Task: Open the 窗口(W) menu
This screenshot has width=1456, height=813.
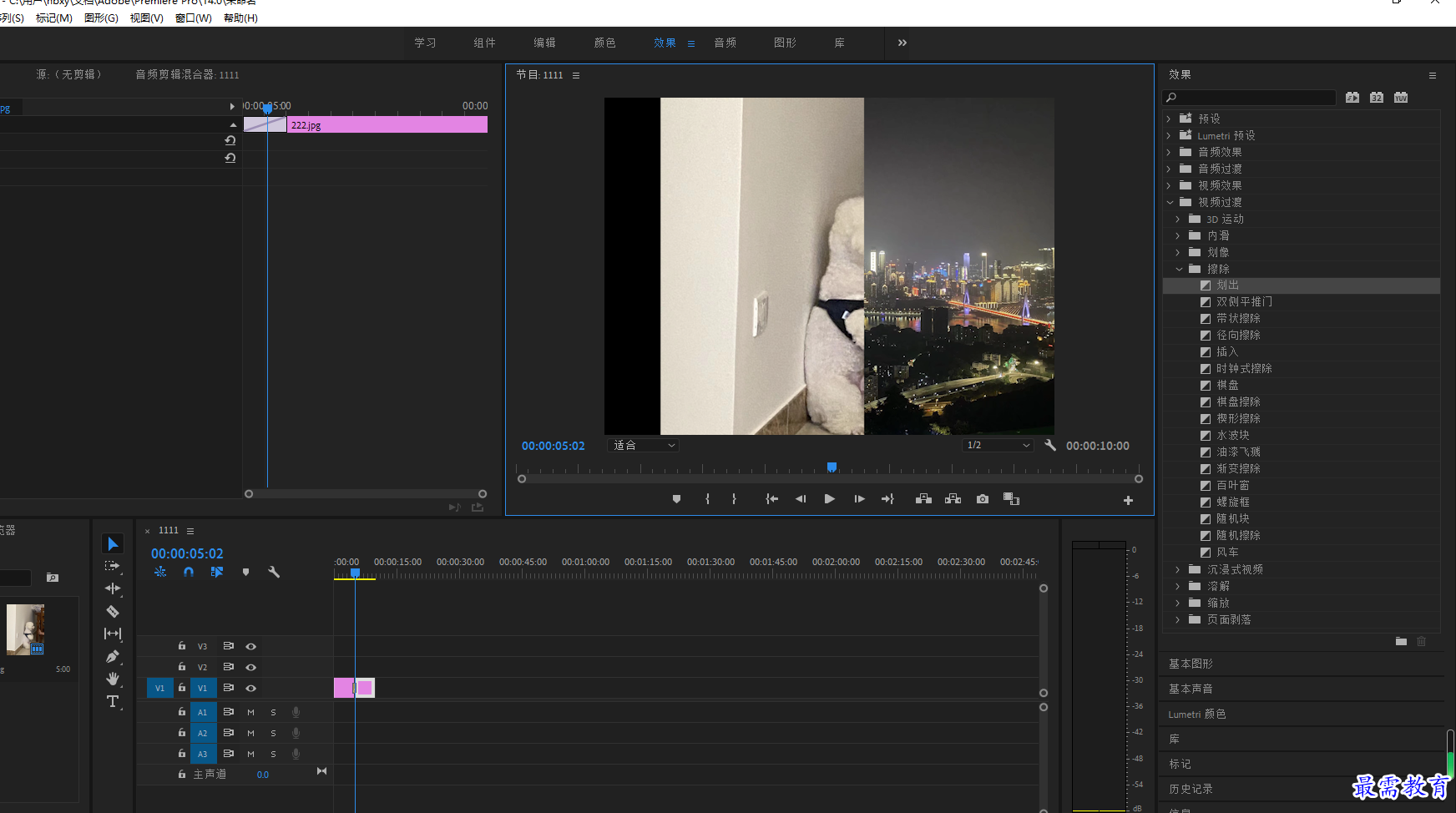Action: [x=193, y=18]
